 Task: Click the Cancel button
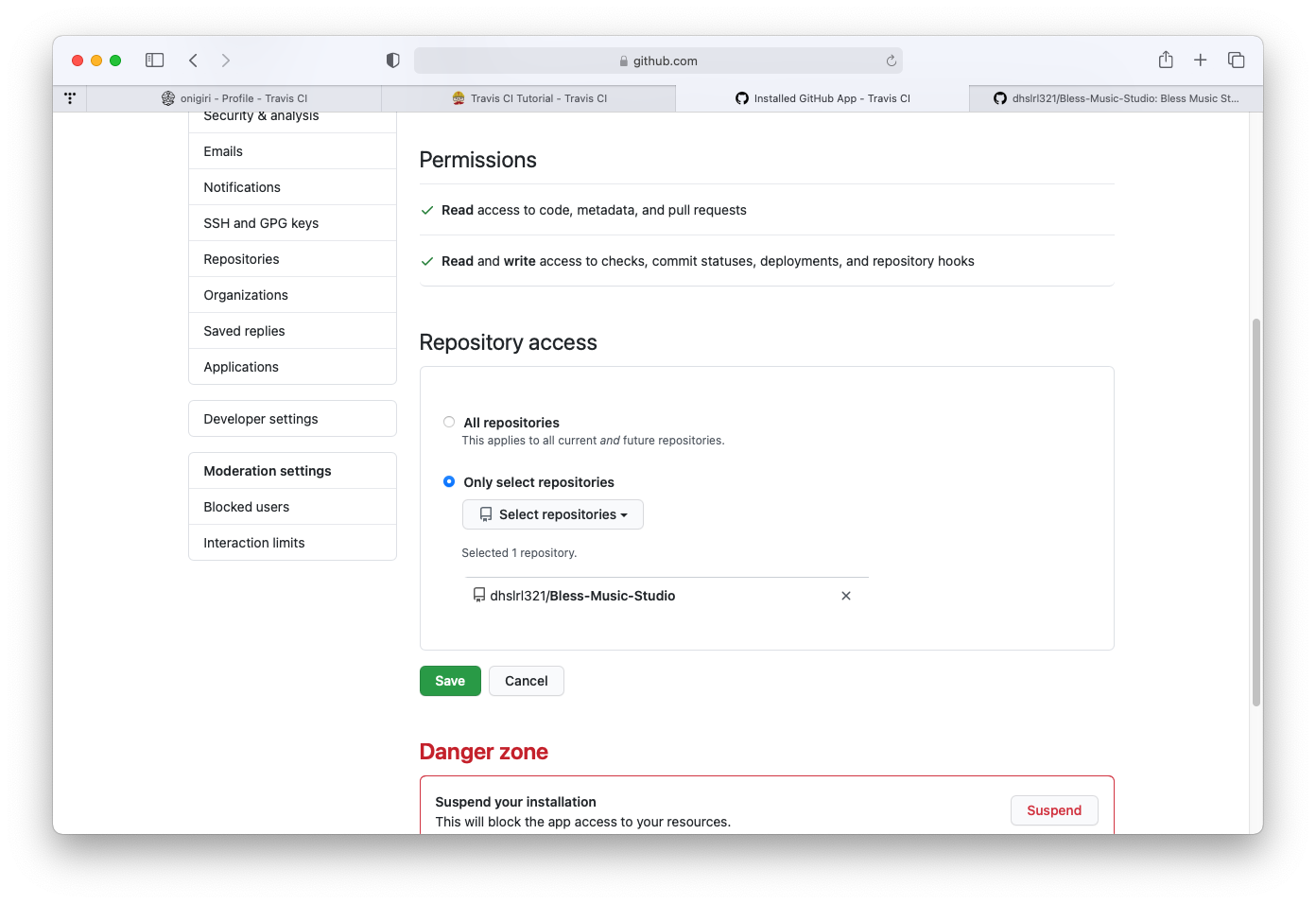click(x=527, y=681)
